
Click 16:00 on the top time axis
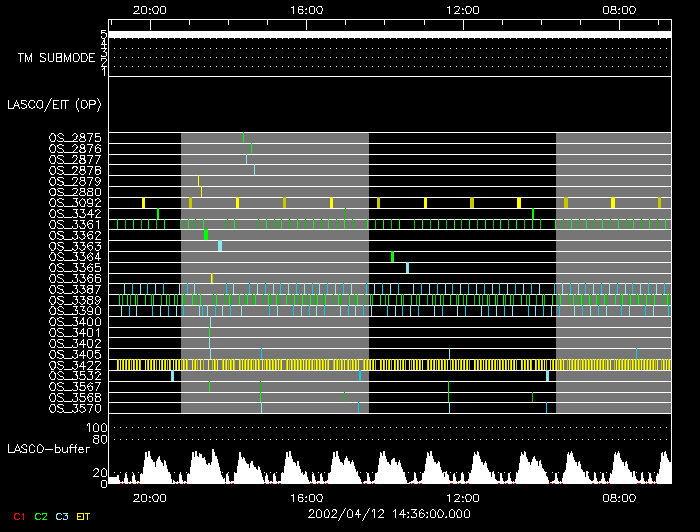[306, 10]
